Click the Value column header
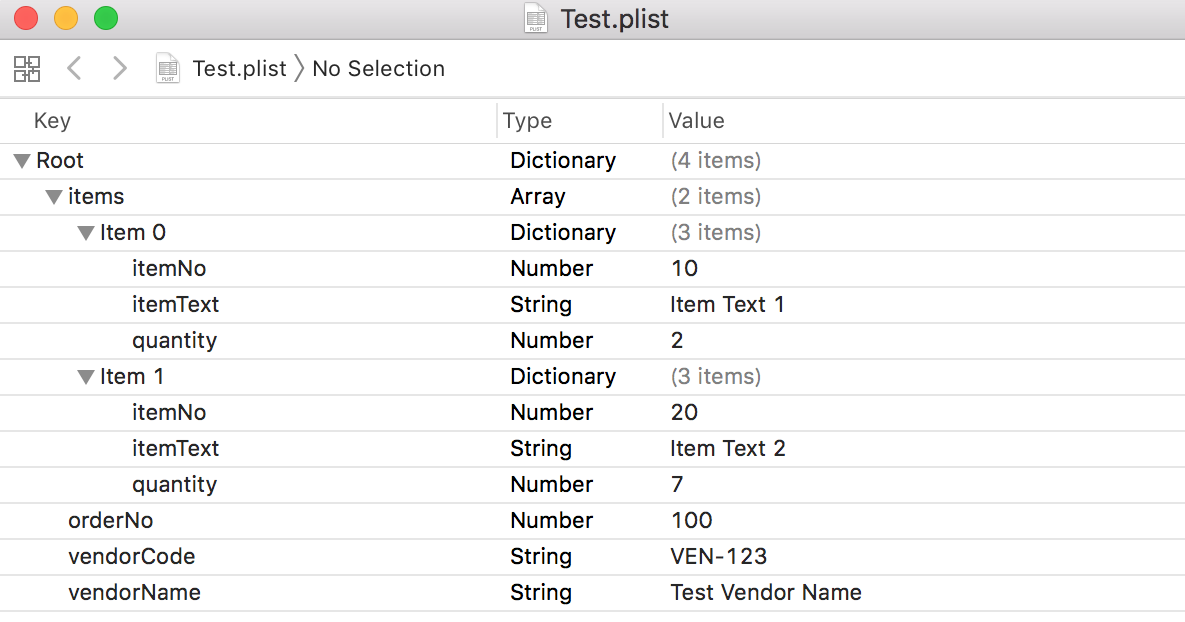This screenshot has height=622, width=1185. pyautogui.click(x=696, y=121)
